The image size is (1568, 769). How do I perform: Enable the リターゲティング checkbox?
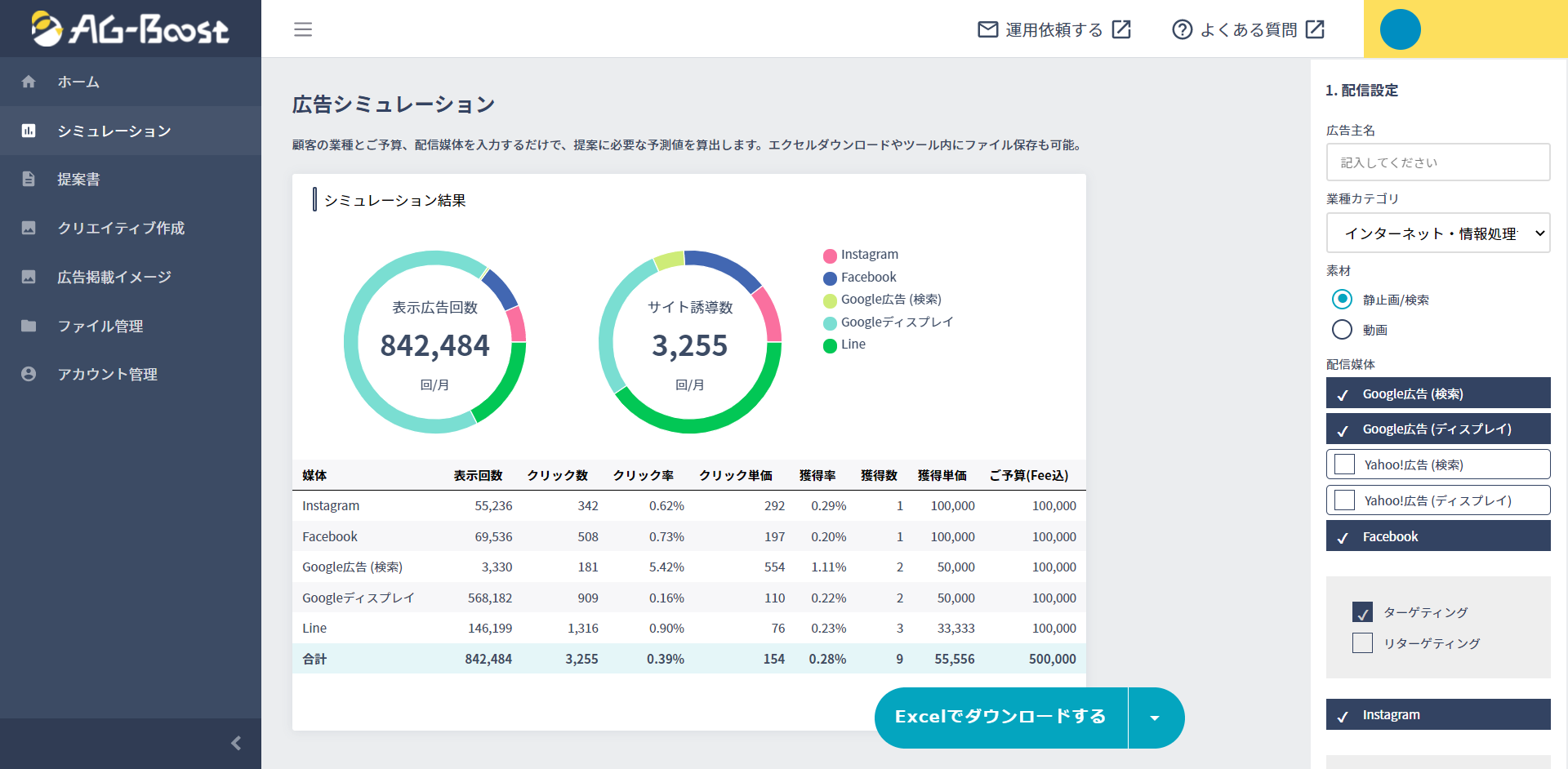coord(1362,643)
